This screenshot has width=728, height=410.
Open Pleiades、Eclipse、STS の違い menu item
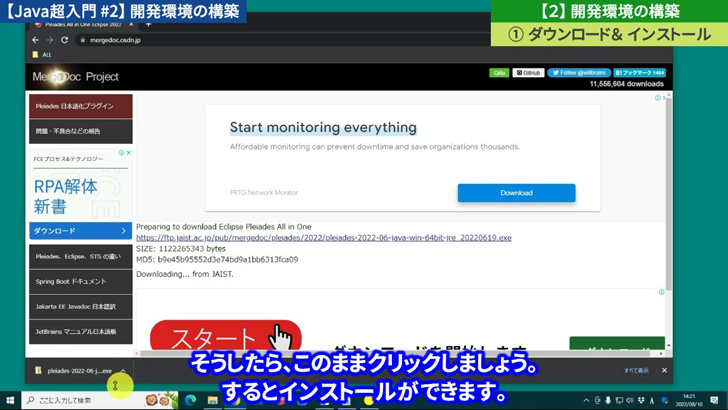81,256
